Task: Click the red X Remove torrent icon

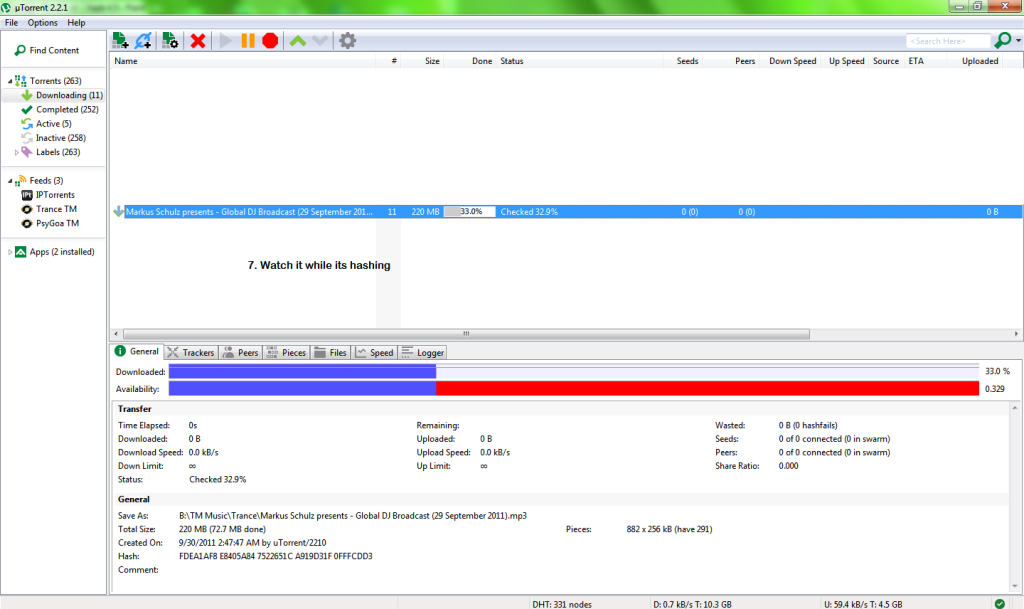Action: 198,40
